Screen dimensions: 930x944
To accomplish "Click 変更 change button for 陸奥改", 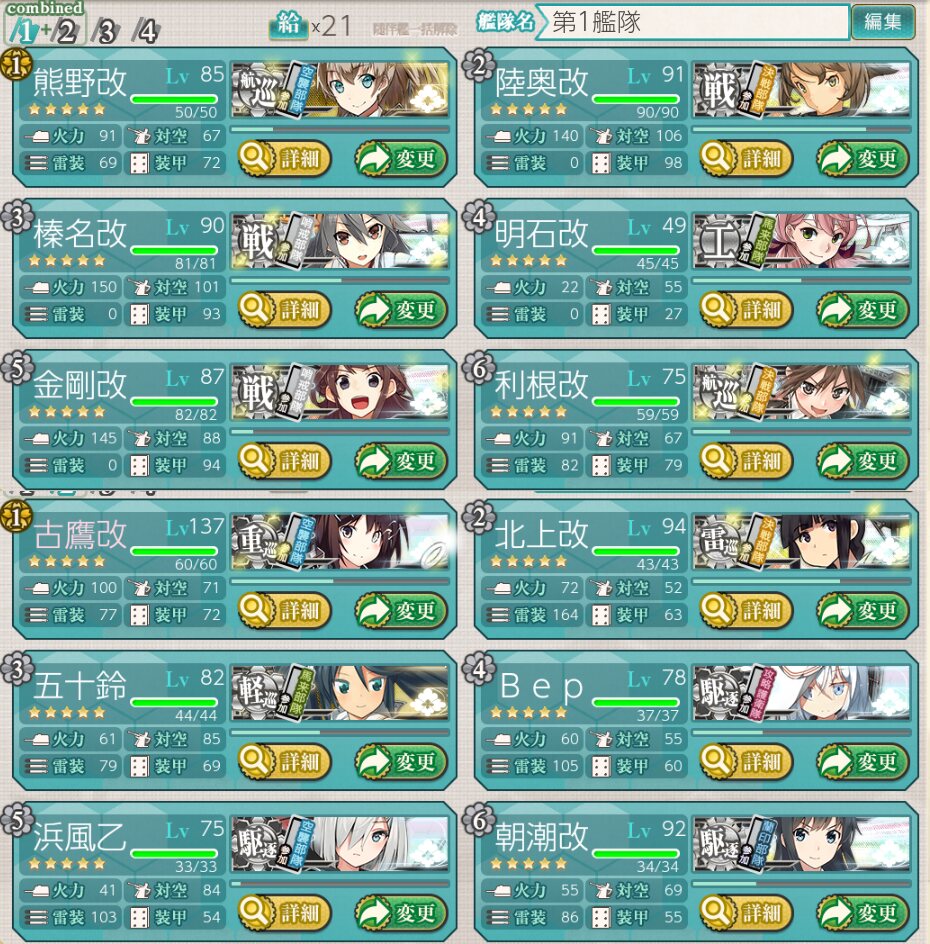I will 862,159.
